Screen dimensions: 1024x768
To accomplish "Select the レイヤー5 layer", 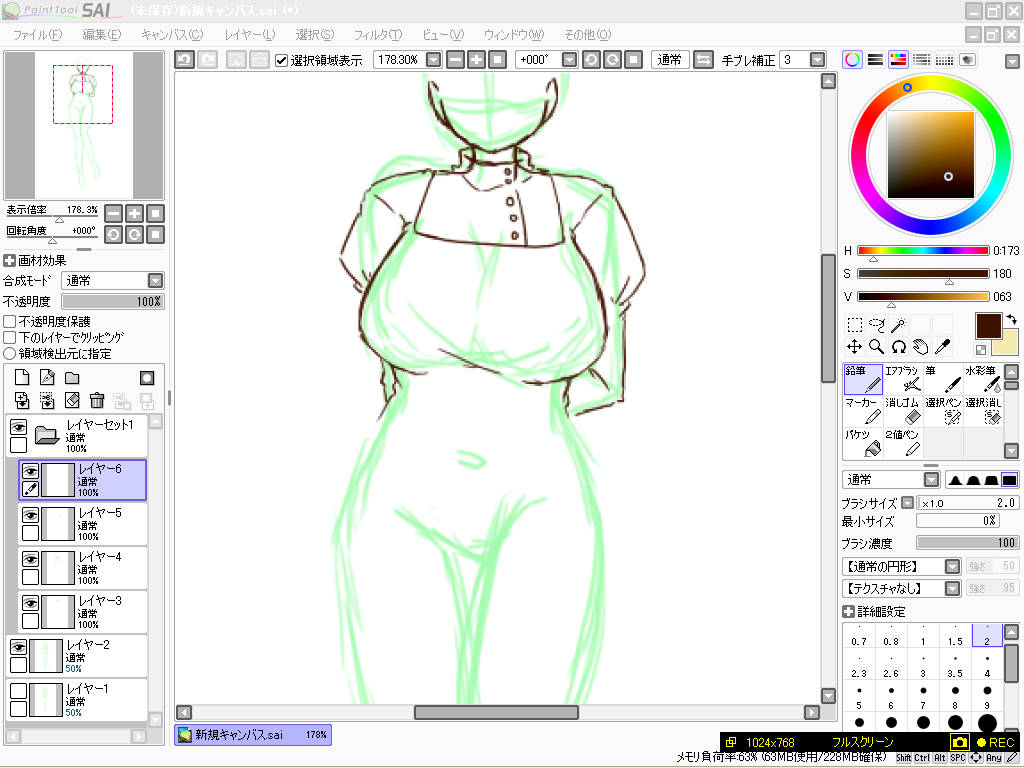I will click(82, 524).
